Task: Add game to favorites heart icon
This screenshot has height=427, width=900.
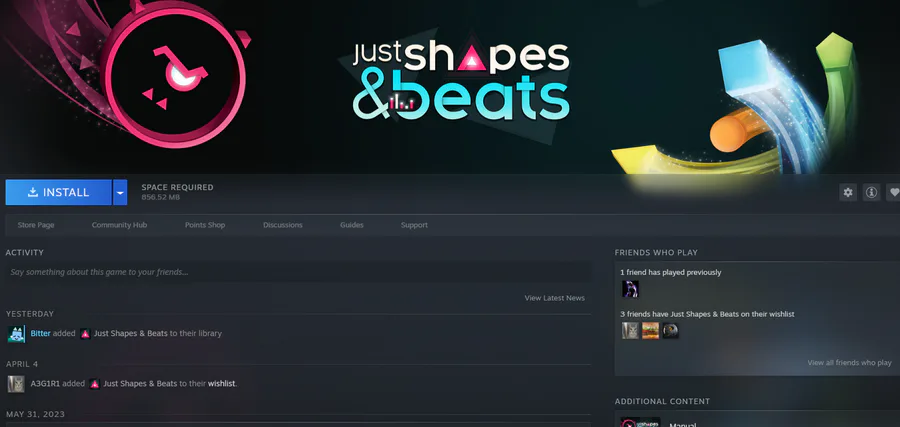Action: pos(893,192)
